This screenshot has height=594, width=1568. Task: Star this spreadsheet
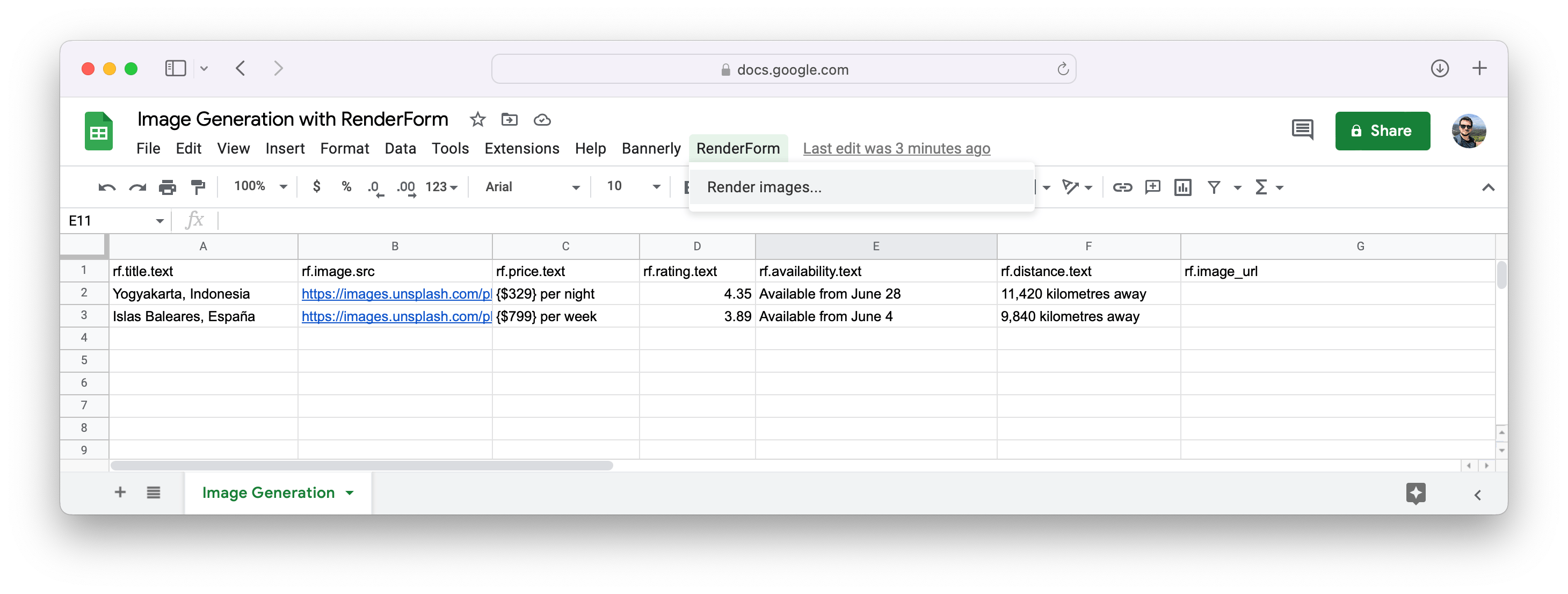click(477, 120)
